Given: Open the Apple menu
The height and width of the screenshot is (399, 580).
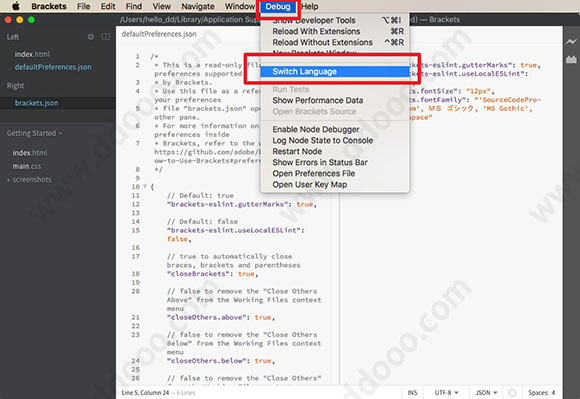Looking at the screenshot, I should click(15, 6).
